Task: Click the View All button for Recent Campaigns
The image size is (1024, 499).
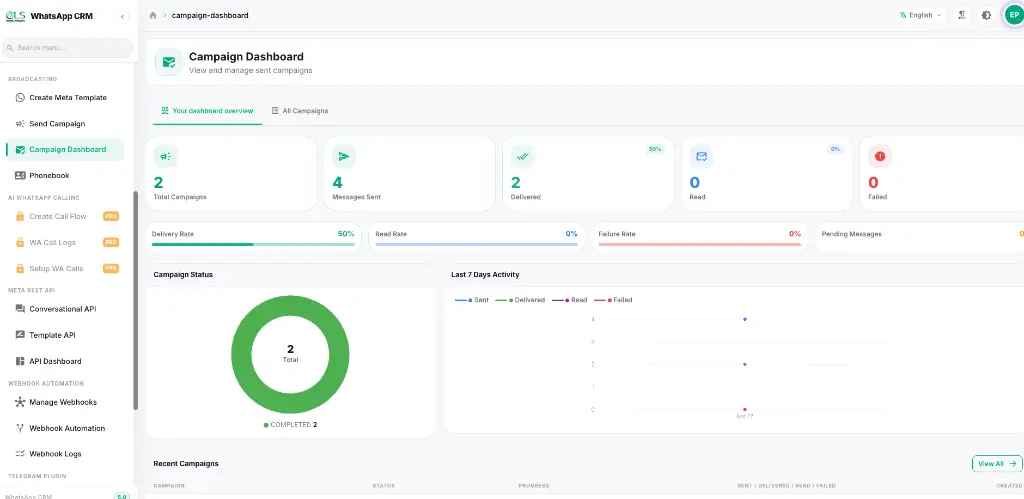Action: click(x=997, y=464)
